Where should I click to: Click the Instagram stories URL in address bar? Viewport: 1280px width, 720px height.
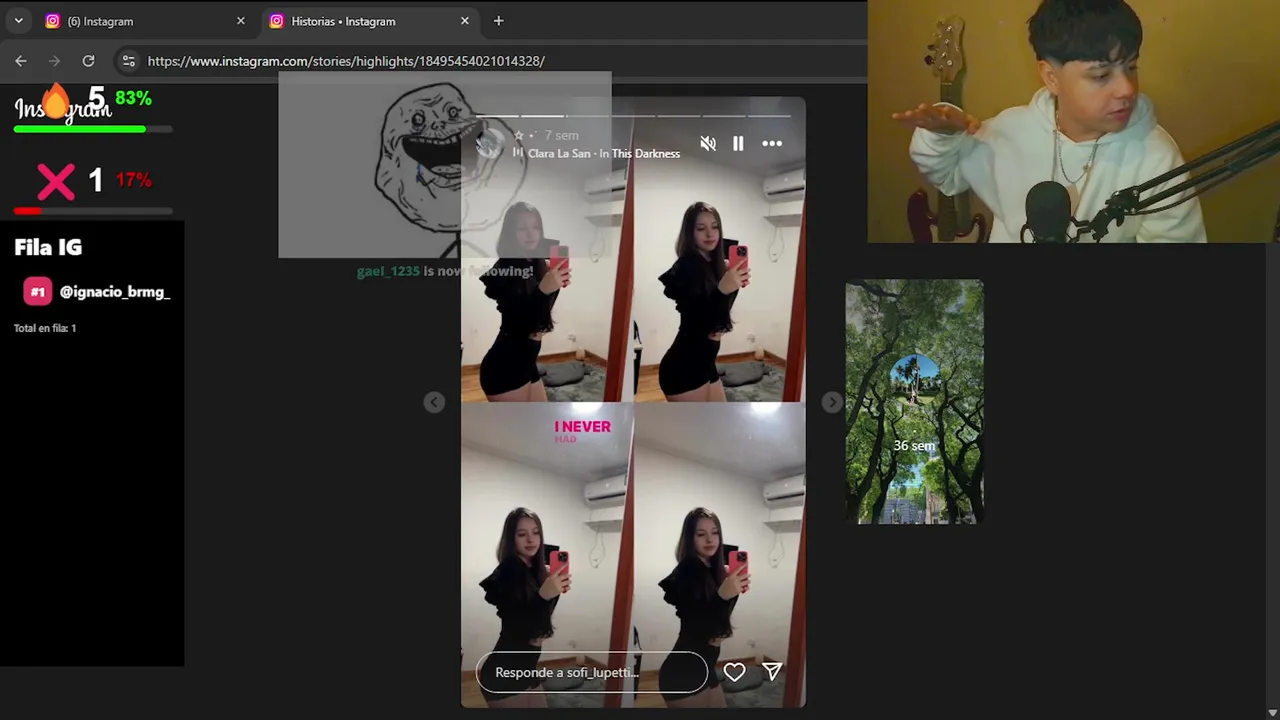coord(346,61)
